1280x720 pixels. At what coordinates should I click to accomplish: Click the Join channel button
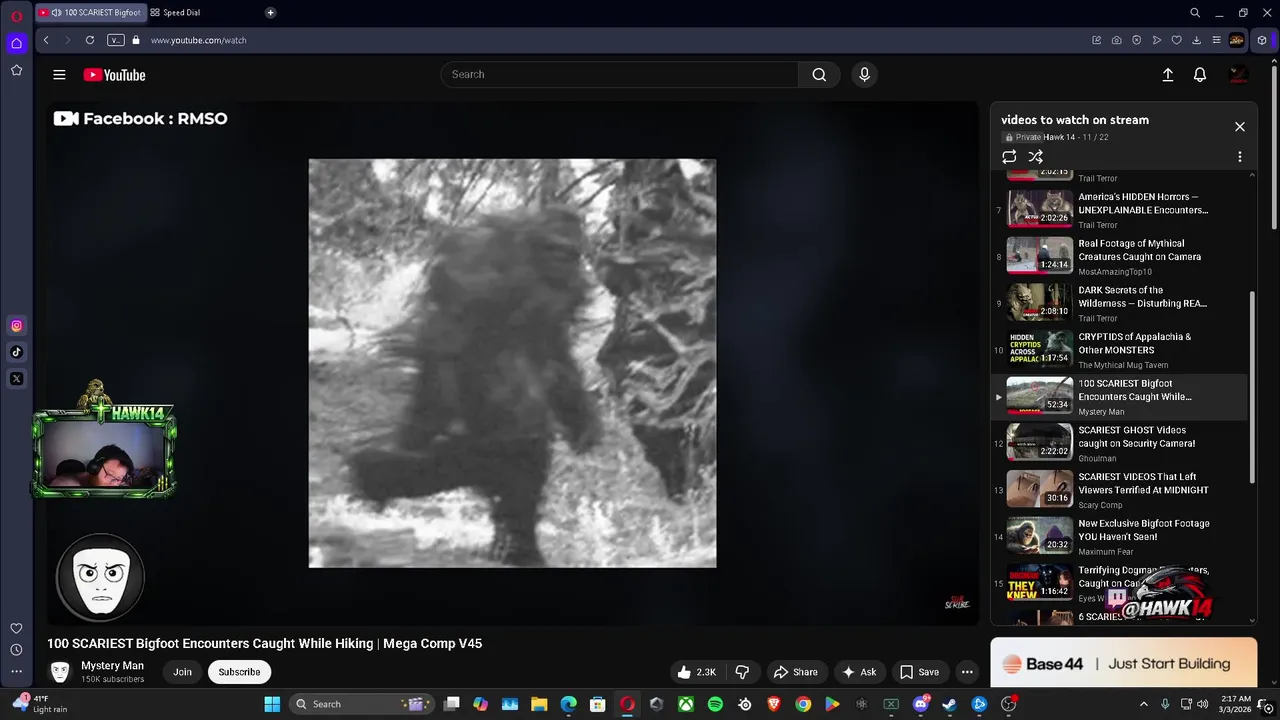(182, 672)
